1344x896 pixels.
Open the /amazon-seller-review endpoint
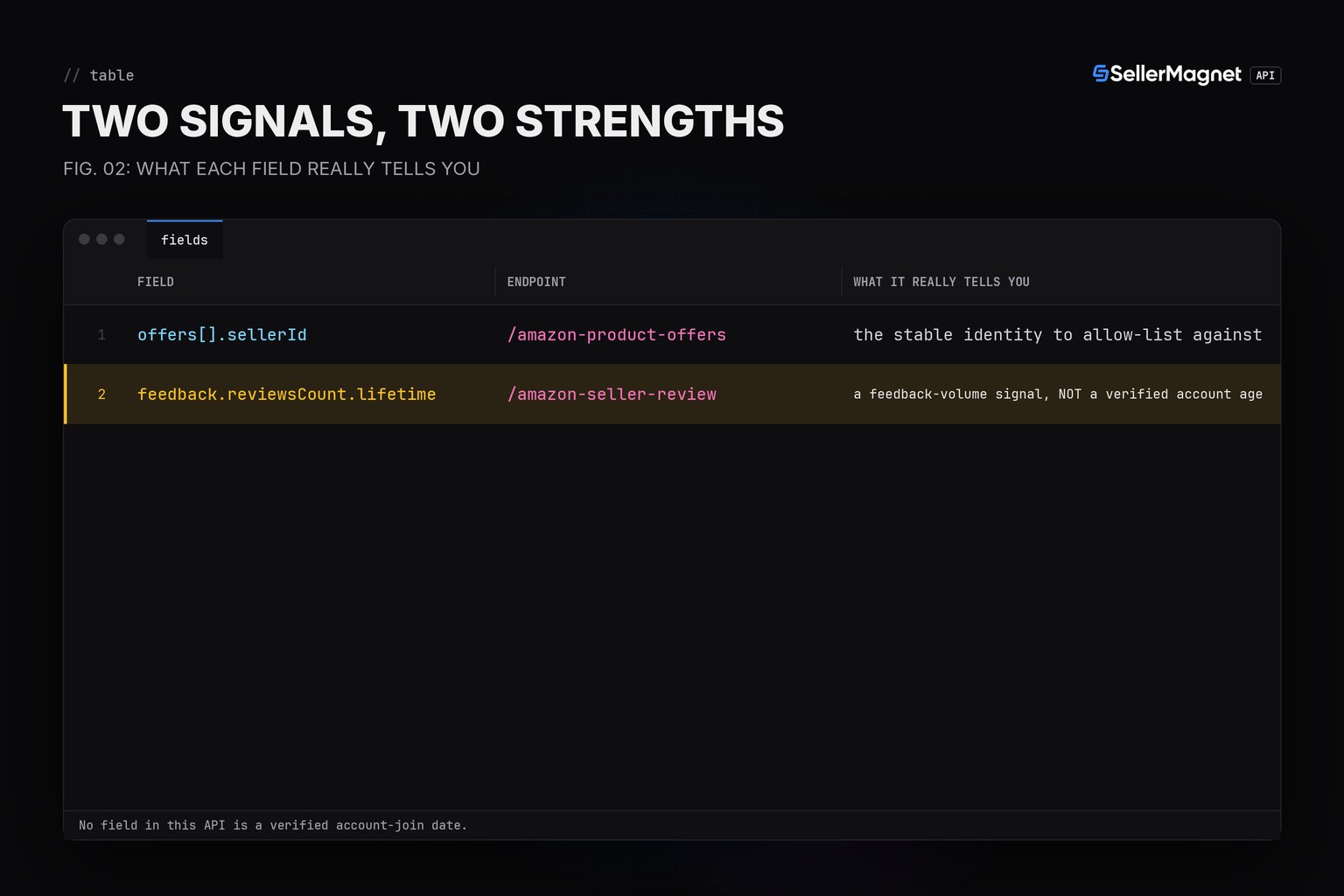pyautogui.click(x=612, y=395)
